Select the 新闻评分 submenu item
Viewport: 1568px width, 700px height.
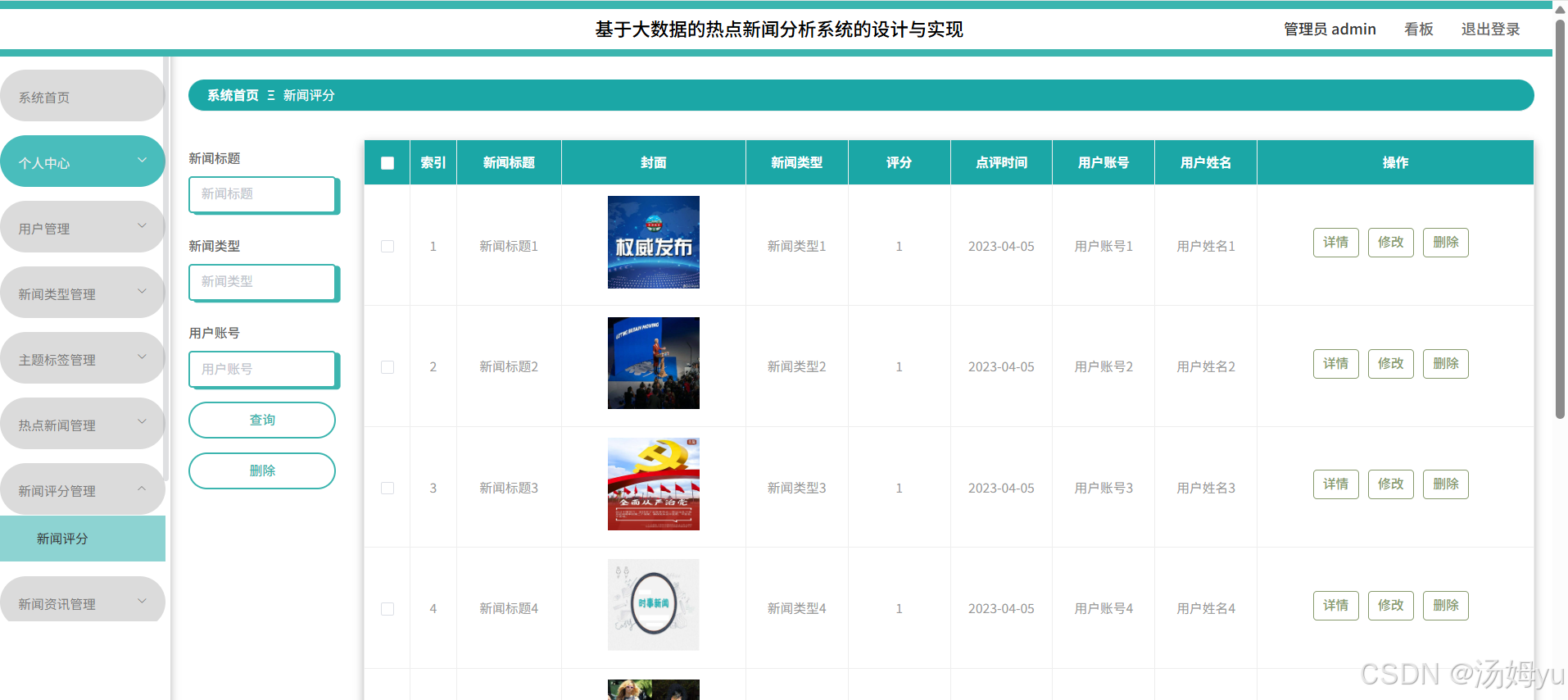click(82, 539)
